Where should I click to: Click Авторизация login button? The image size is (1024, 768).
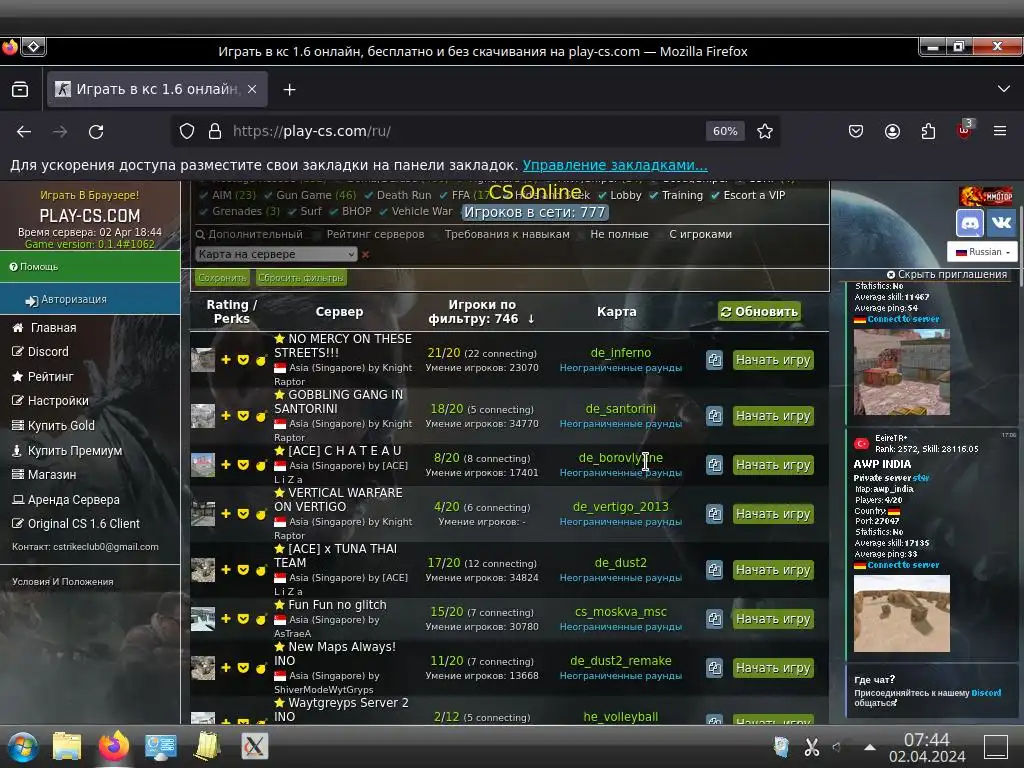coord(90,299)
